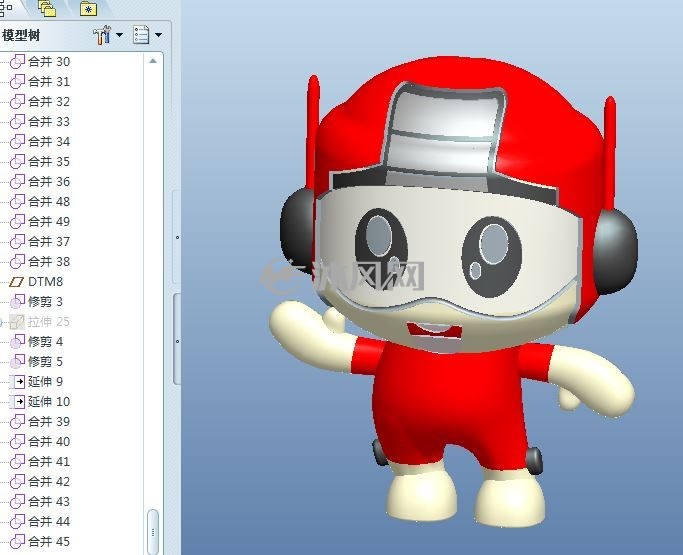The height and width of the screenshot is (555, 683).
Task: Switch to the favorites folder tab
Action: click(x=88, y=9)
